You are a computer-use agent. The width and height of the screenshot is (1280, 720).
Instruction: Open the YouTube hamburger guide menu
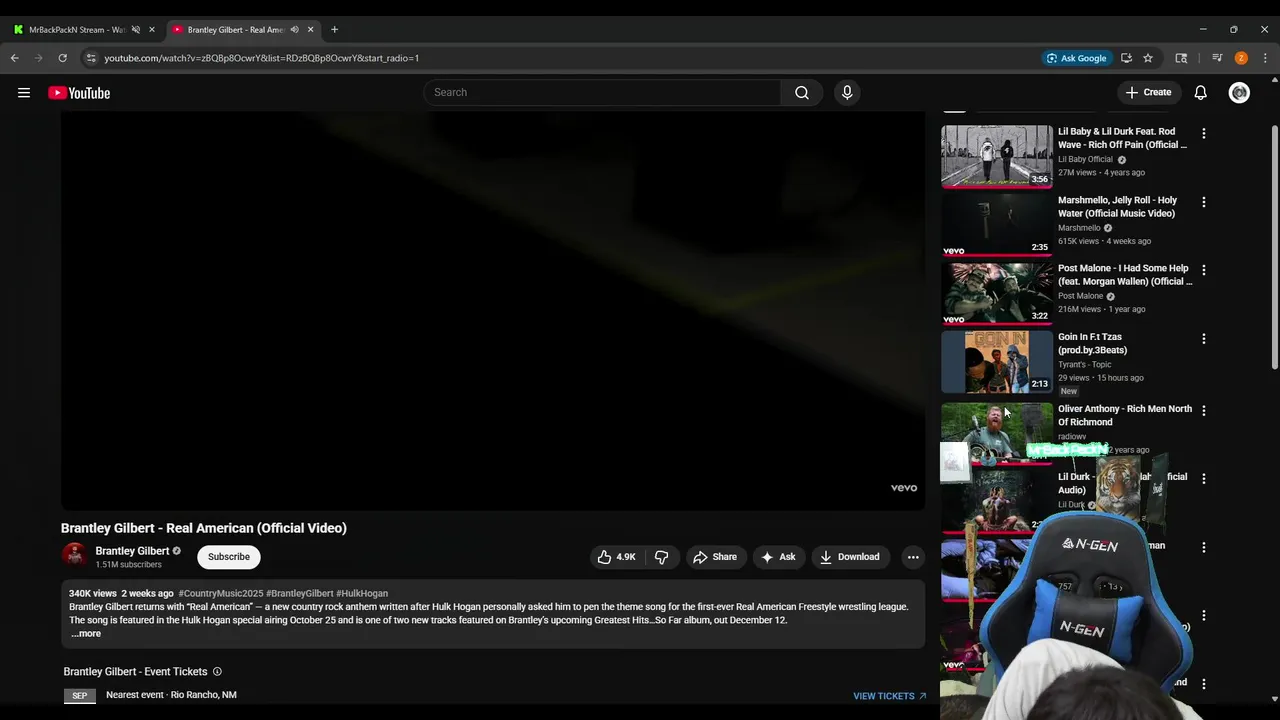tap(24, 93)
